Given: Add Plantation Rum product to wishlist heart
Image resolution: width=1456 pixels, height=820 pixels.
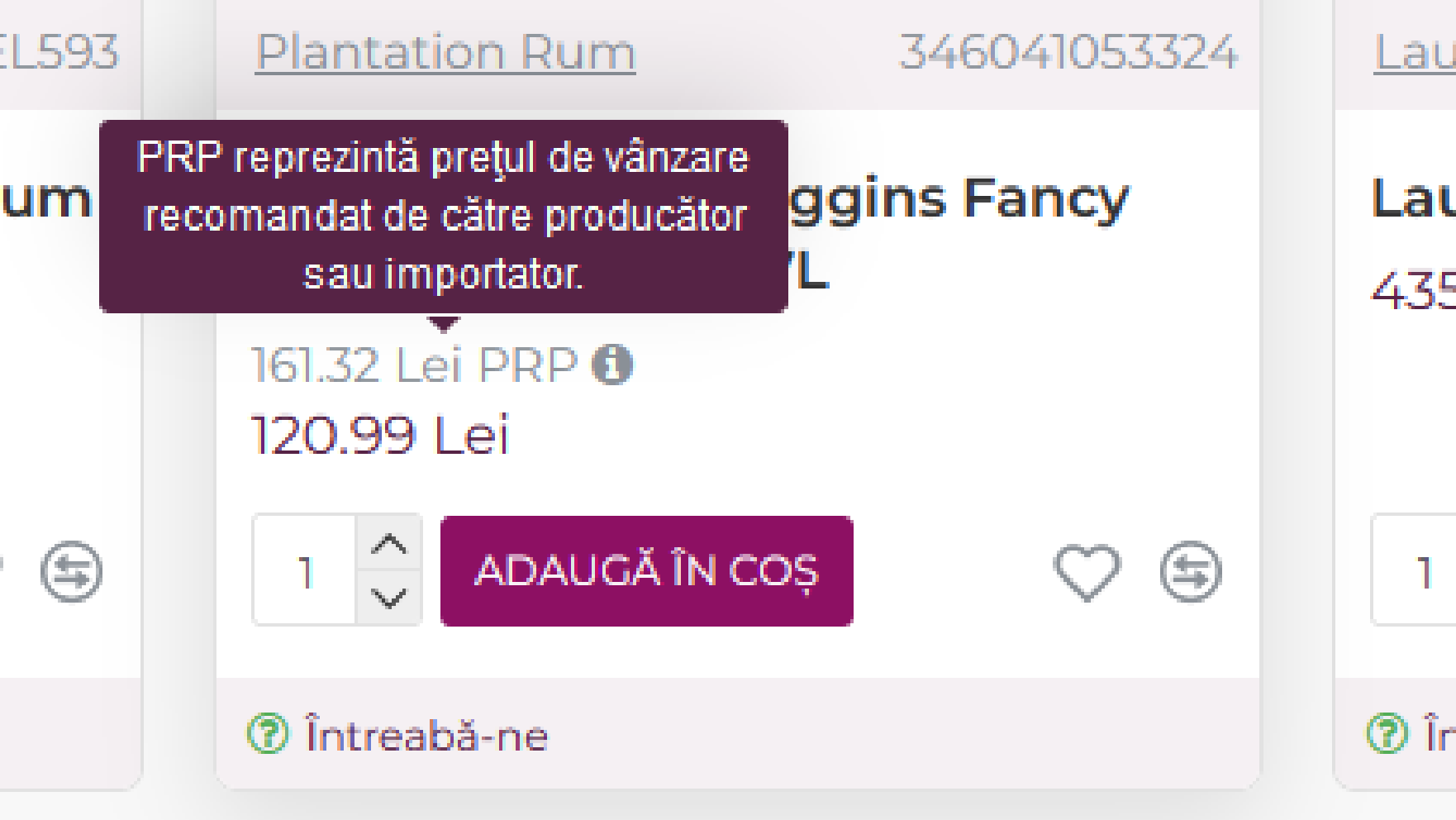Looking at the screenshot, I should (x=1087, y=571).
